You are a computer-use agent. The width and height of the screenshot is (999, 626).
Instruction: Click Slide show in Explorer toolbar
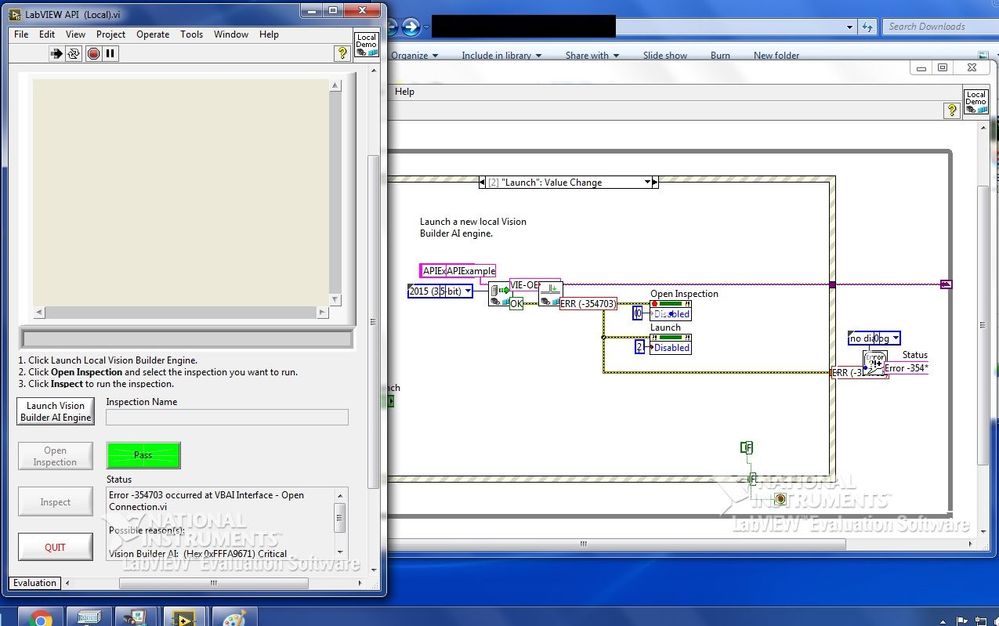click(x=665, y=55)
